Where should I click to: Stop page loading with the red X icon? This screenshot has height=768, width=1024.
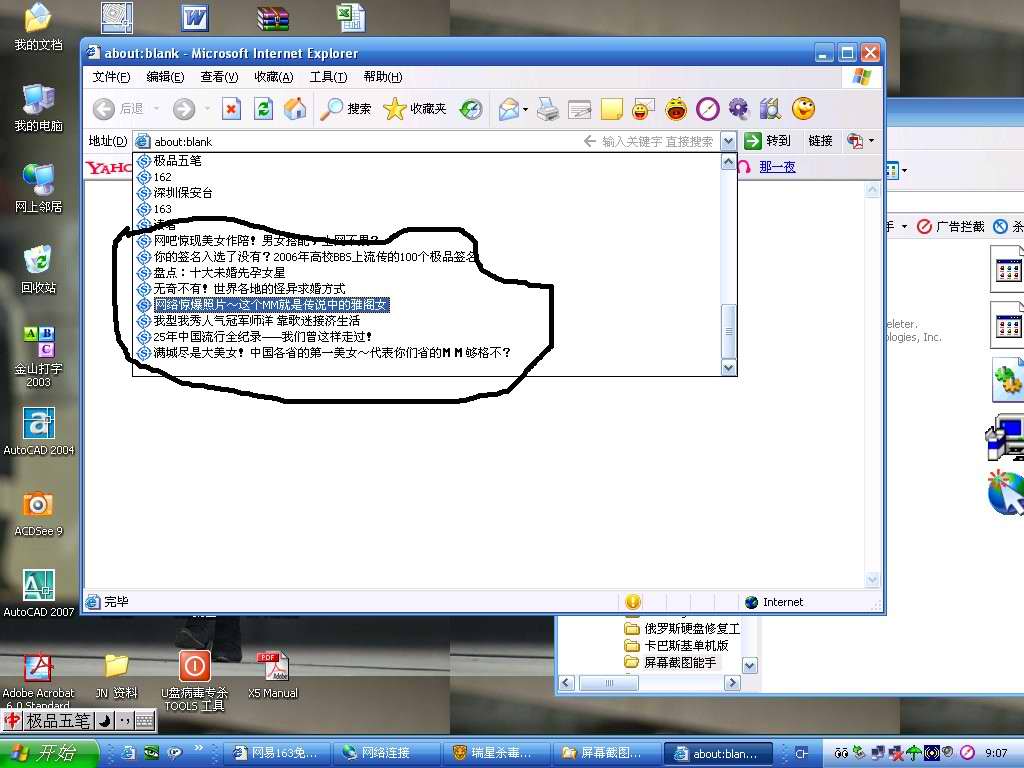pyautogui.click(x=231, y=109)
